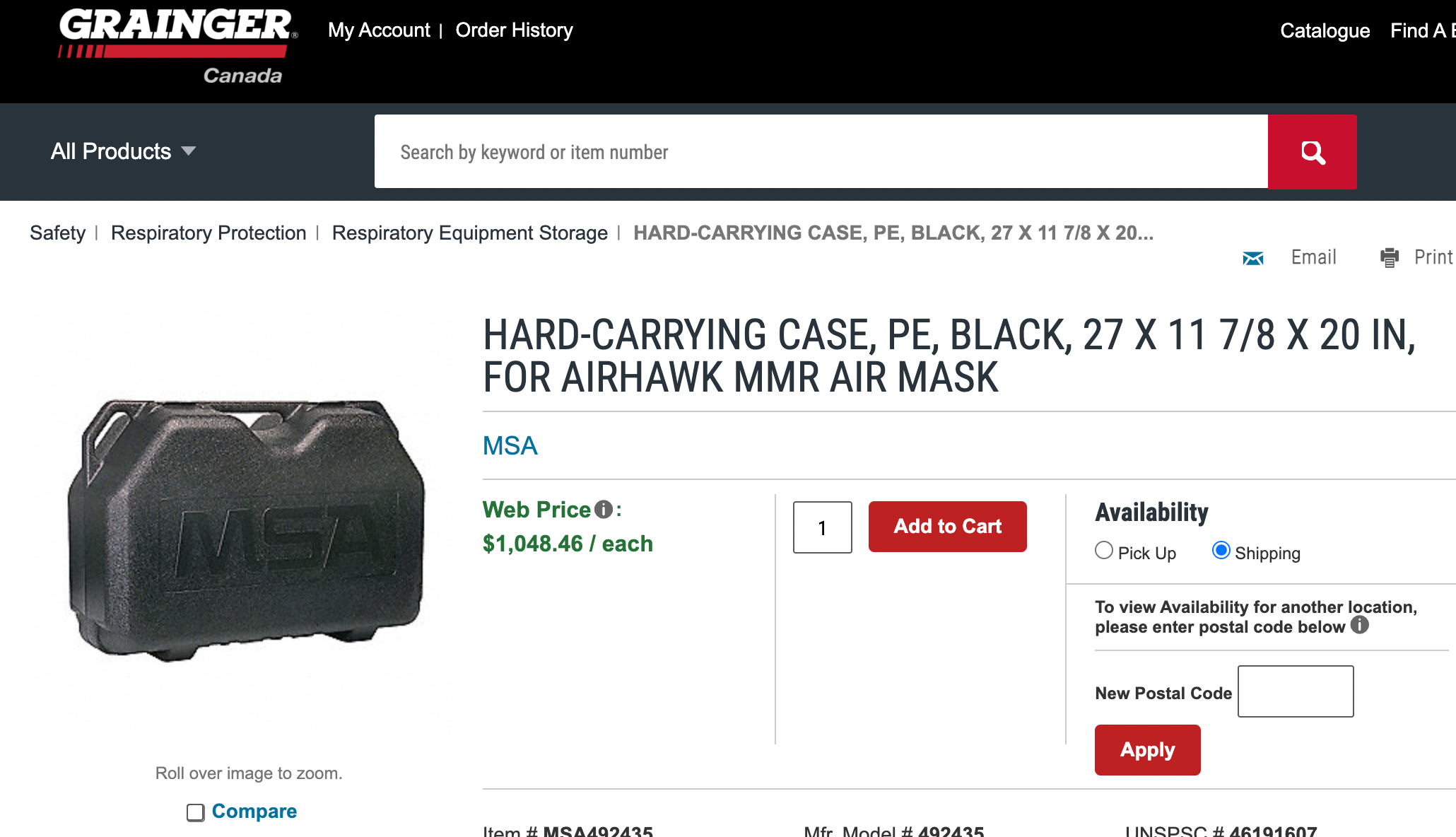
Task: Select the Pick Up radio option
Action: point(1104,550)
